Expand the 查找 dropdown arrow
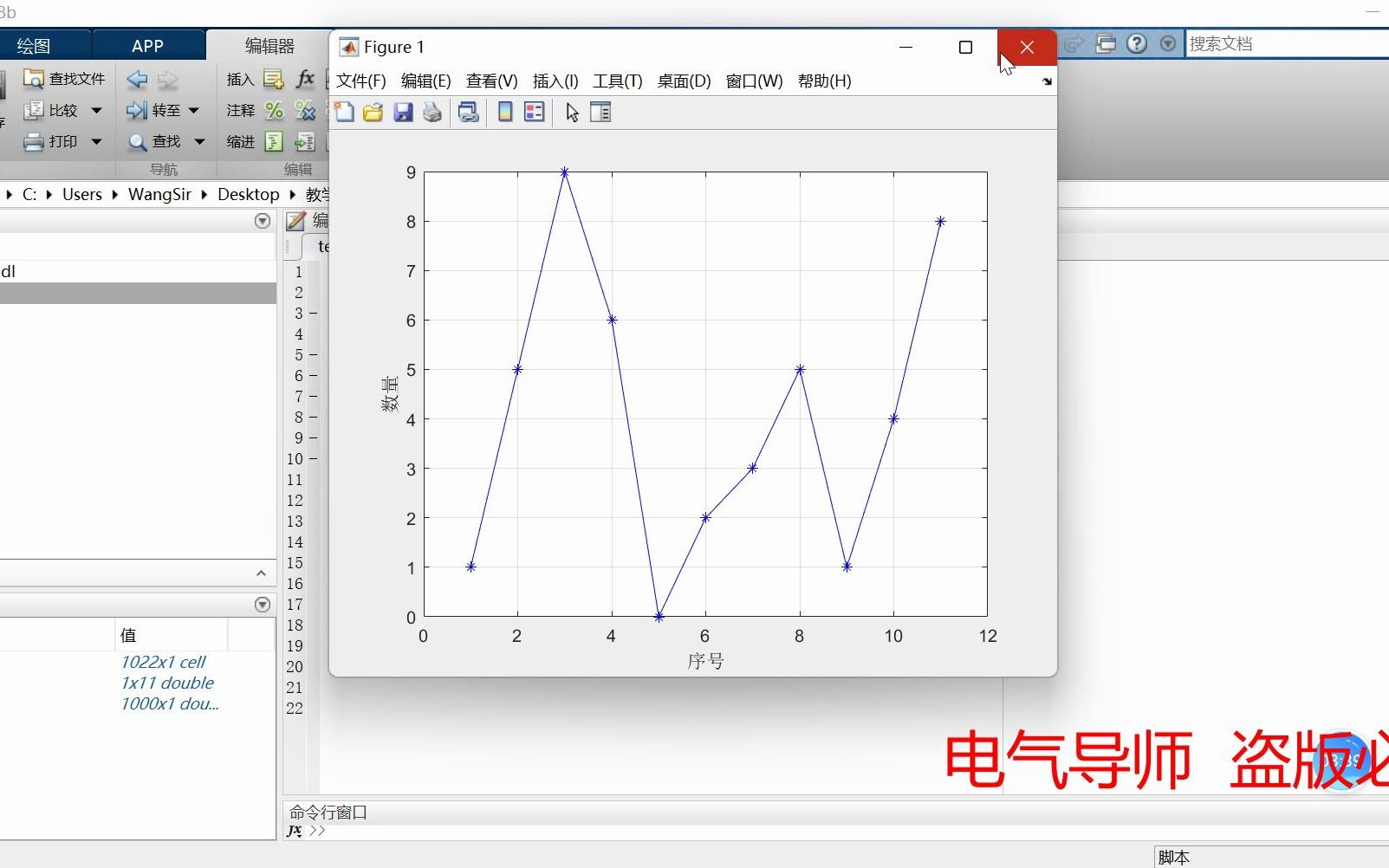This screenshot has height=868, width=1389. pyautogui.click(x=199, y=142)
